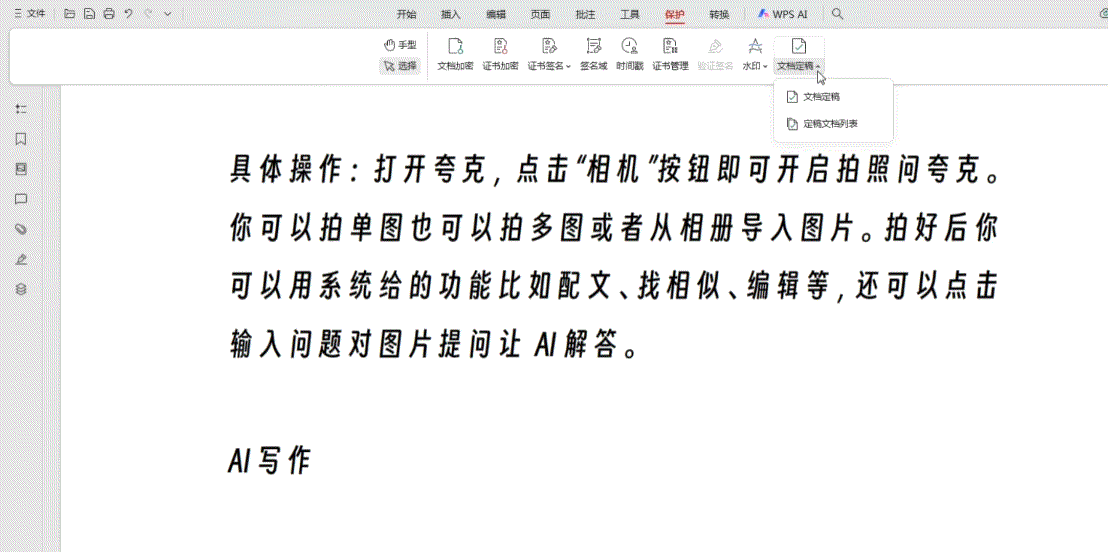Switch to the 批注 ribbon tab
Screen dimensions: 1108x552
point(585,14)
